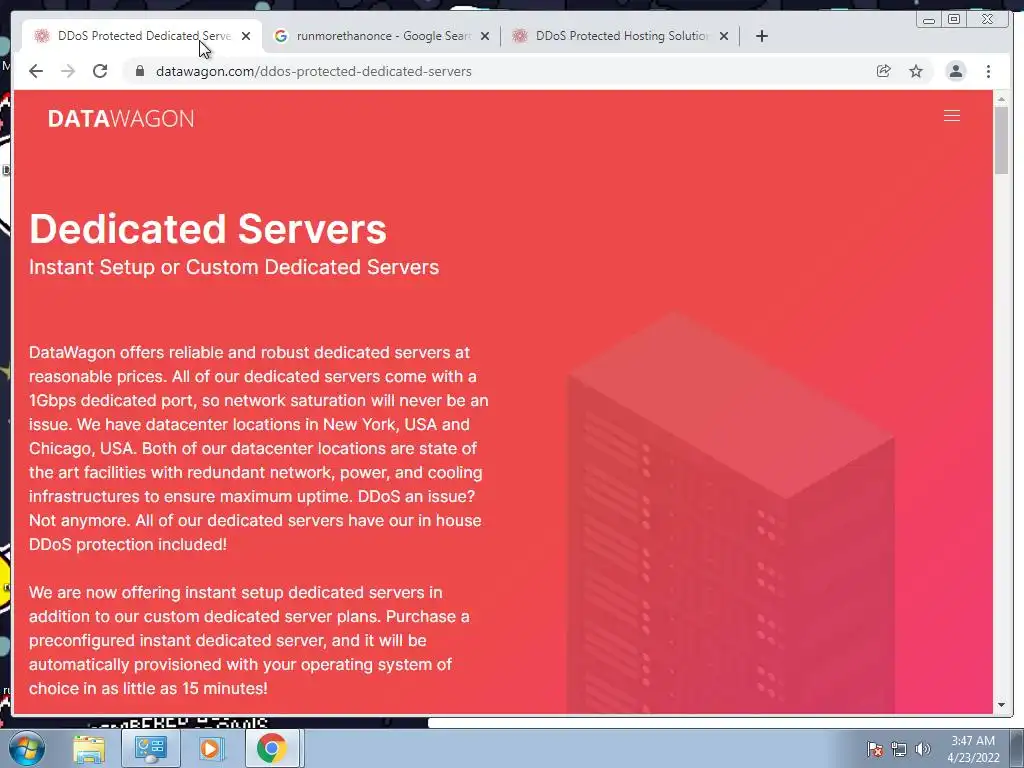This screenshot has width=1024, height=768.
Task: Click the Chrome taskbar icon
Action: tap(272, 748)
